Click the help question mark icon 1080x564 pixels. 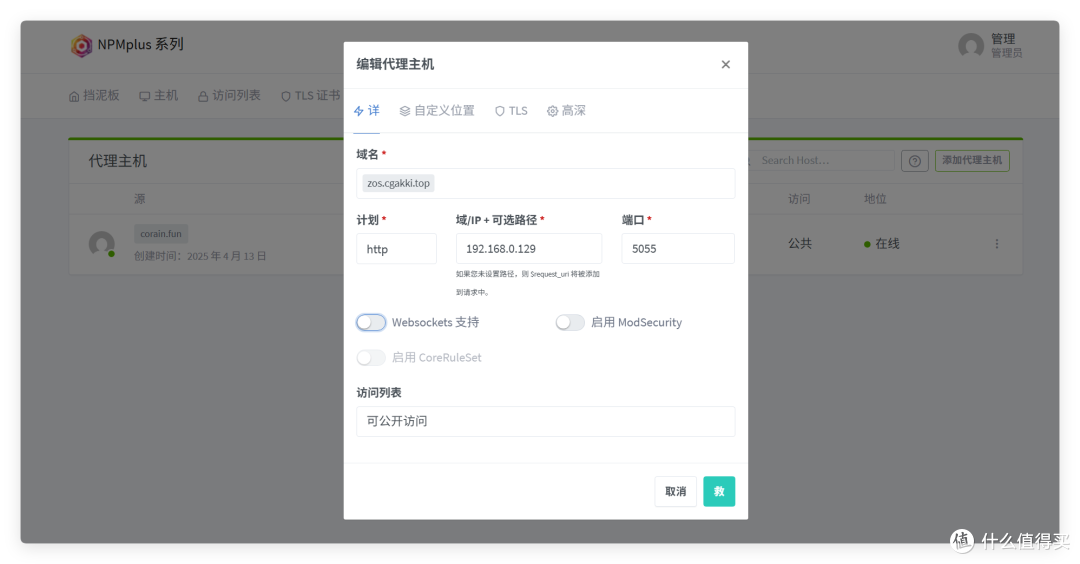point(915,161)
